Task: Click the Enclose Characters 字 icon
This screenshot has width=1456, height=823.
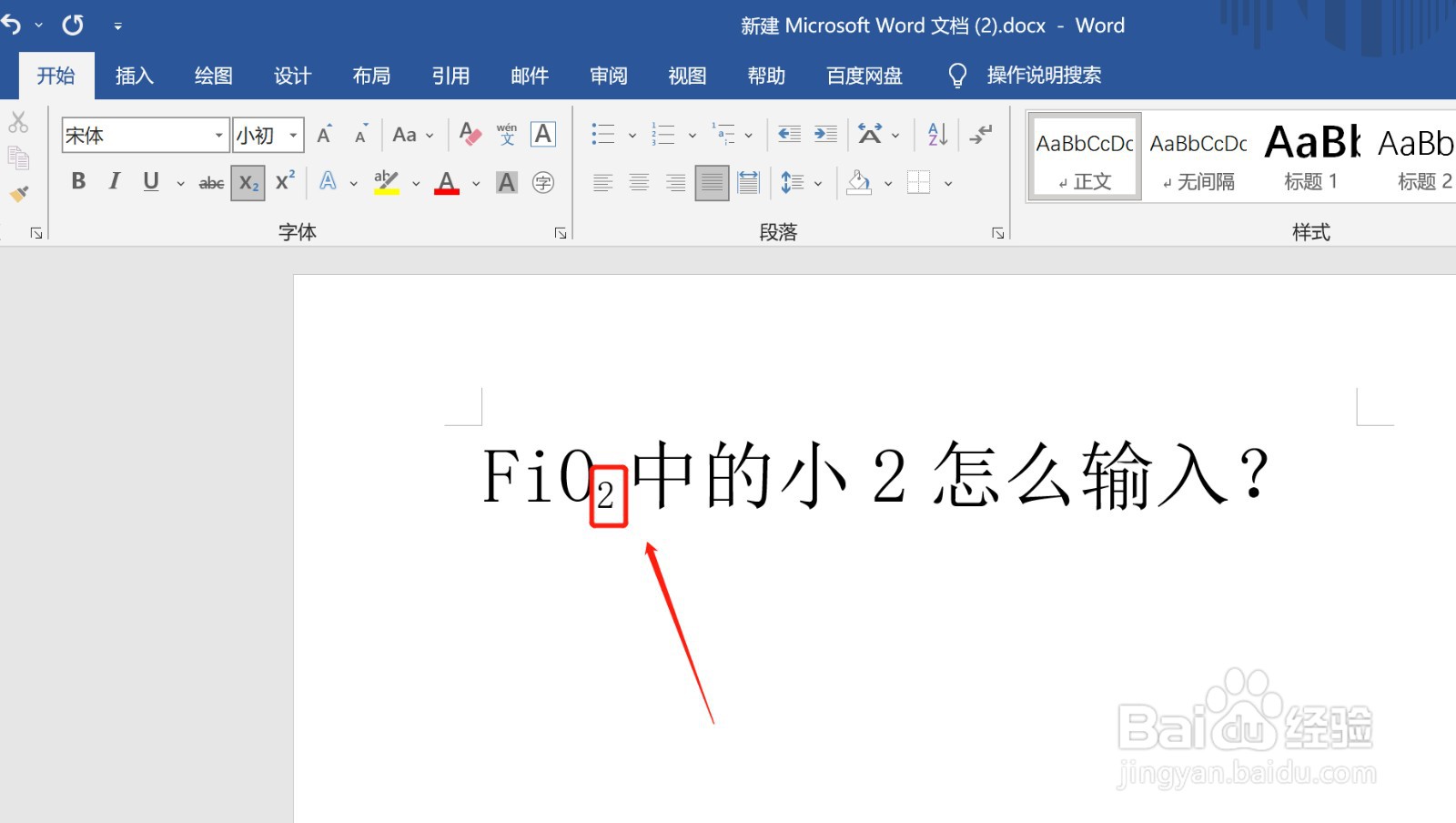Action: (x=543, y=183)
